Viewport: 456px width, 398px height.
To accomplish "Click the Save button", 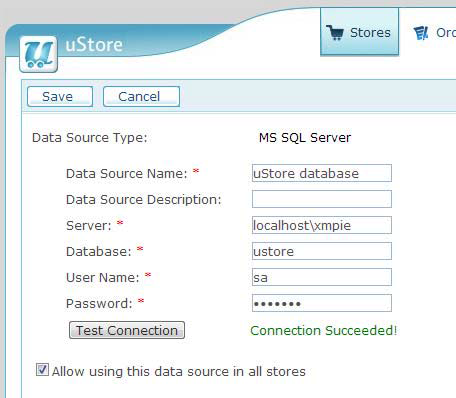I will [x=60, y=97].
